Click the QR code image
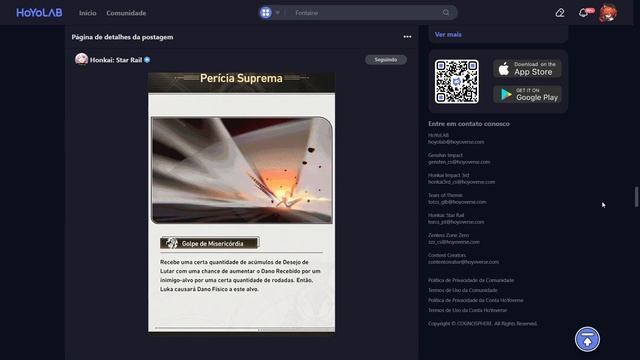The height and width of the screenshot is (360, 640). click(457, 82)
